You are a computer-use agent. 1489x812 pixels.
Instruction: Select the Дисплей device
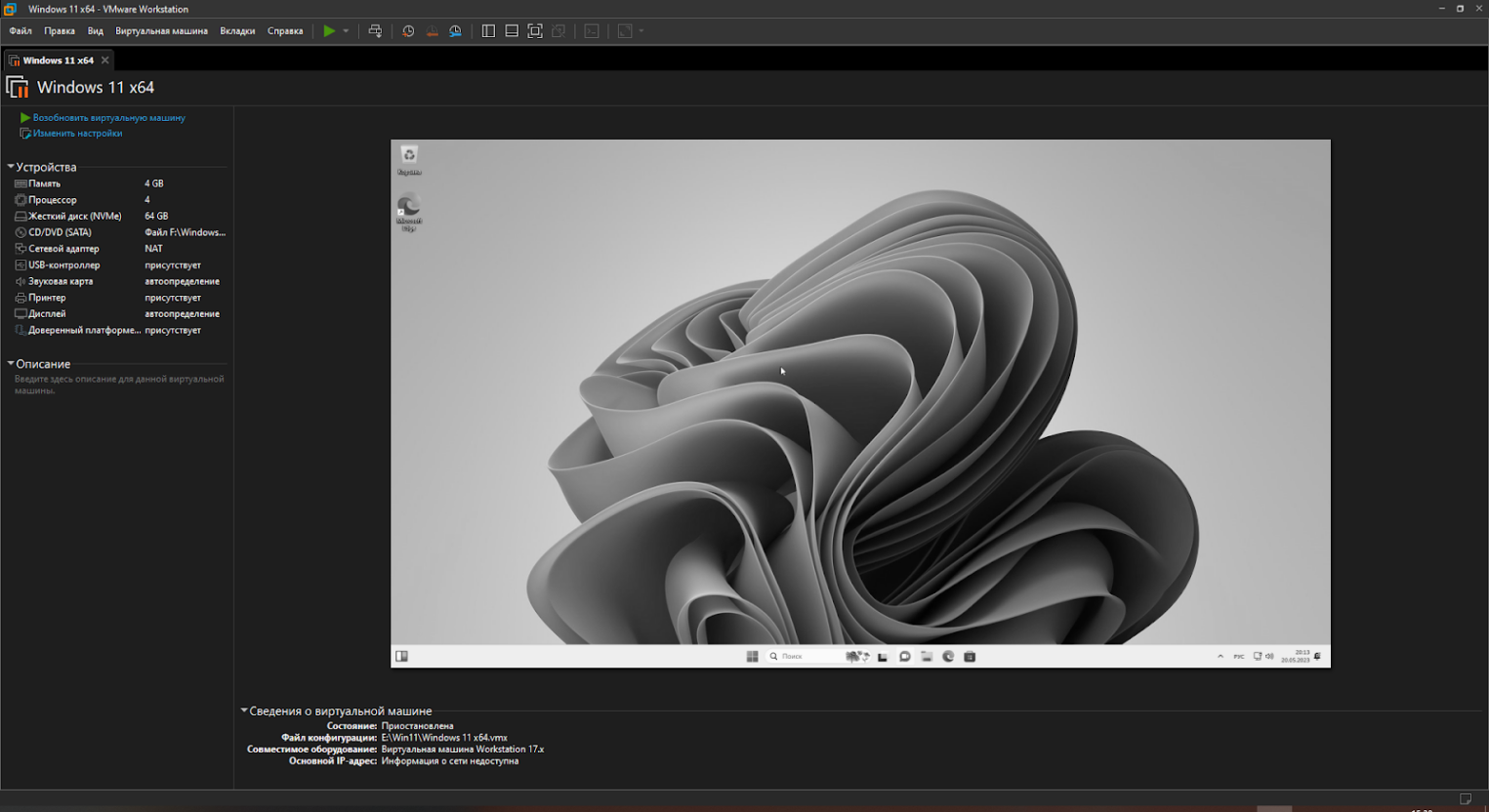[x=119, y=314]
